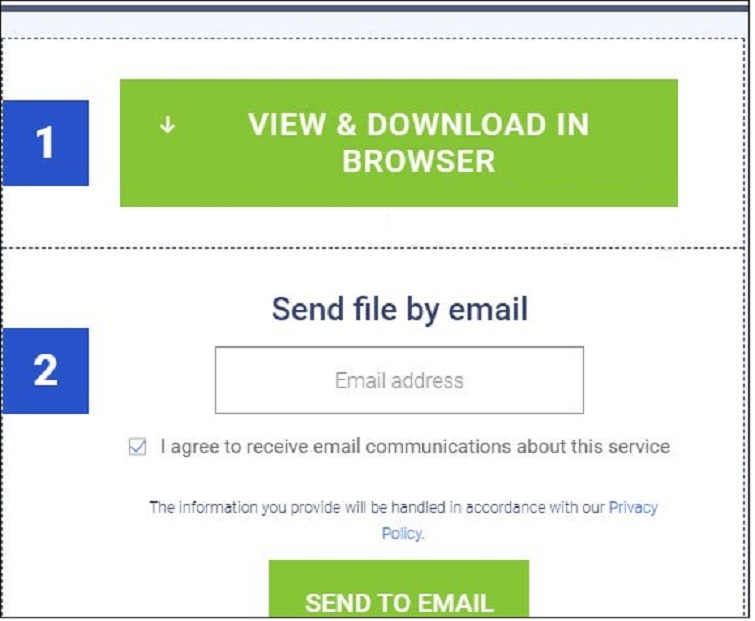The height and width of the screenshot is (621, 755).
Task: Focus the Email address input field
Action: [399, 380]
